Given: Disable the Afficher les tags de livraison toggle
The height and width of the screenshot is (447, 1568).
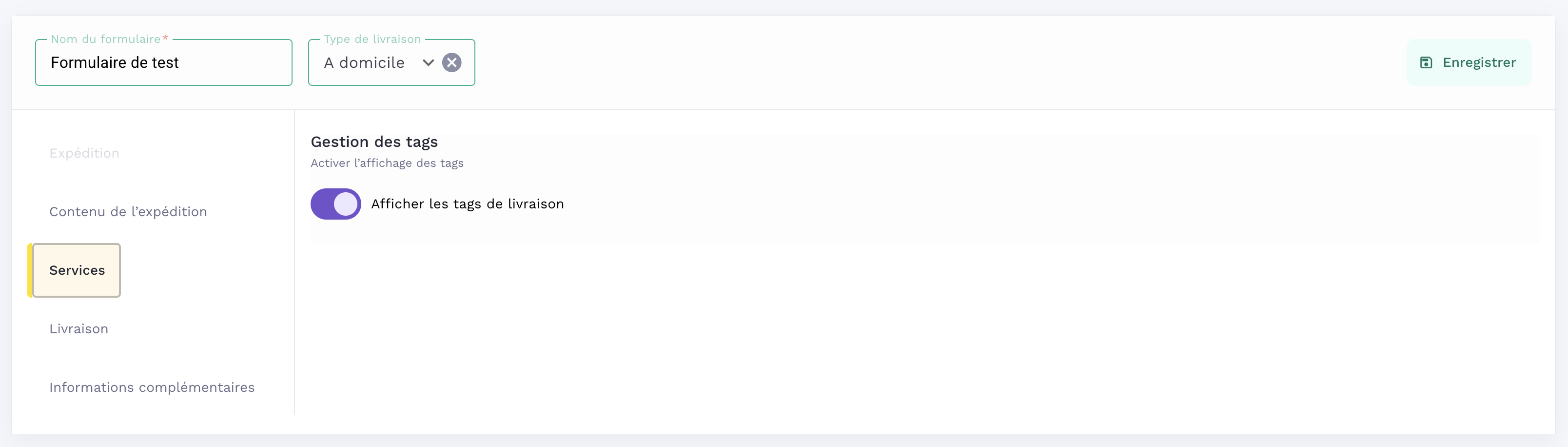Looking at the screenshot, I should [335, 204].
